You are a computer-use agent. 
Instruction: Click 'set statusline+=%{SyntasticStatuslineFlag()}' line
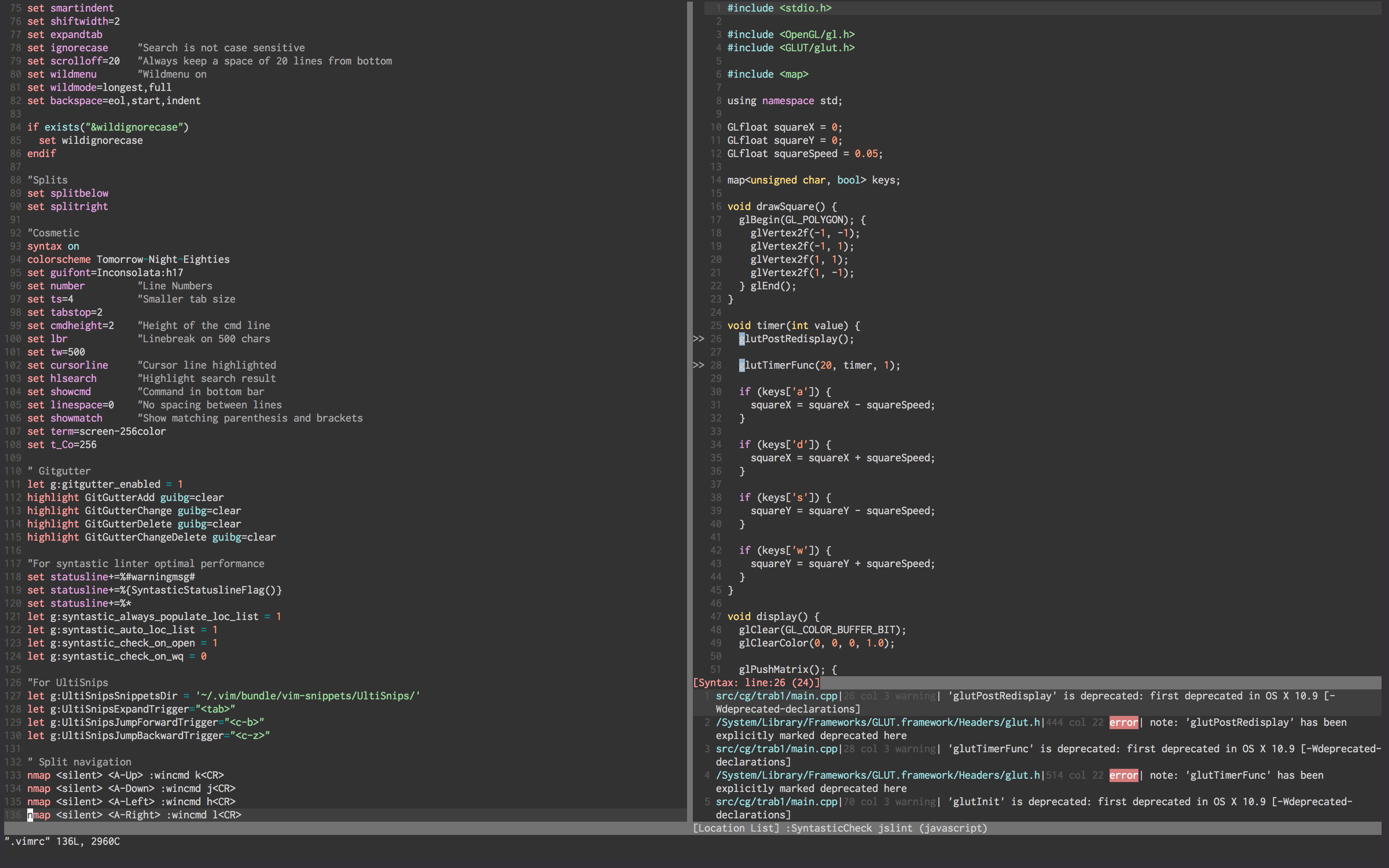(154, 590)
